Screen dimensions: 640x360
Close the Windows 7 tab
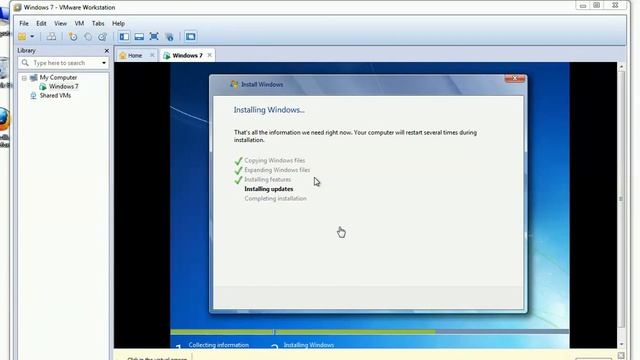click(209, 55)
